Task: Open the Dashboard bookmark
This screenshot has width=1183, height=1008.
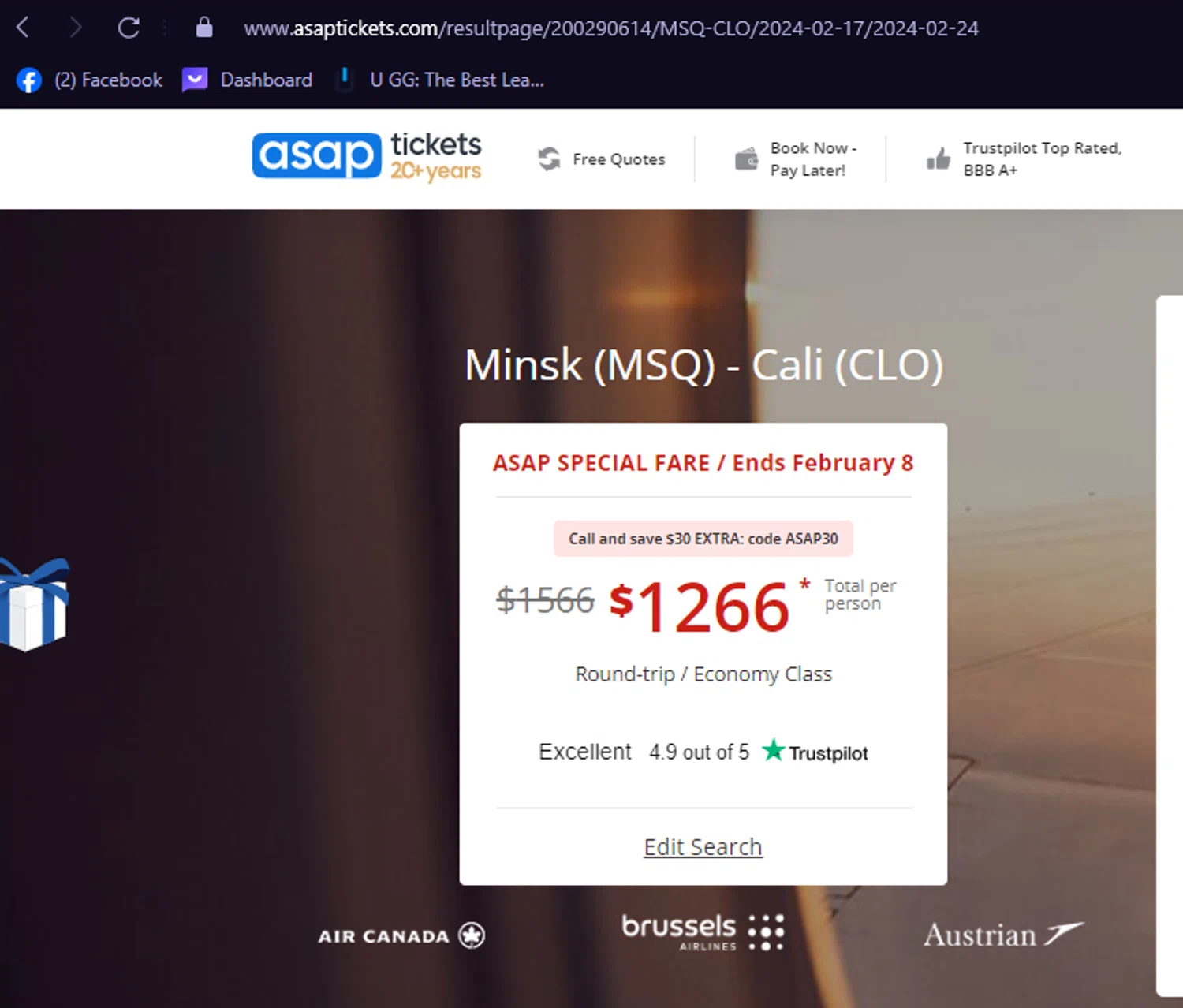Action: (x=248, y=80)
